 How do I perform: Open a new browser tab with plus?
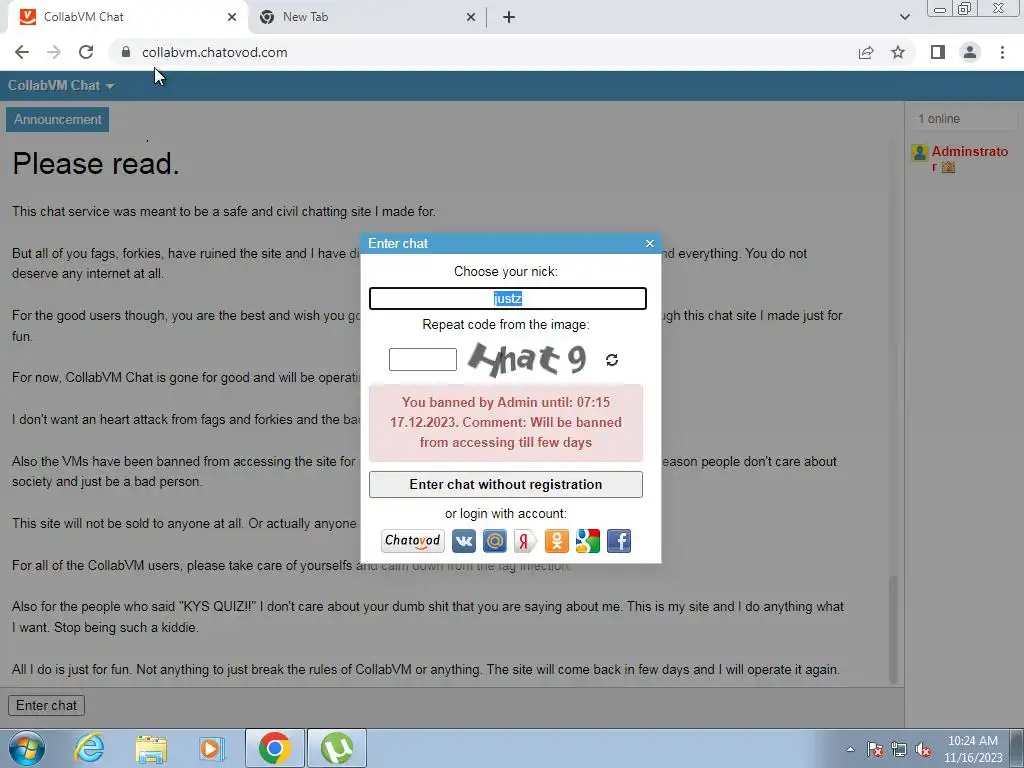(x=509, y=17)
